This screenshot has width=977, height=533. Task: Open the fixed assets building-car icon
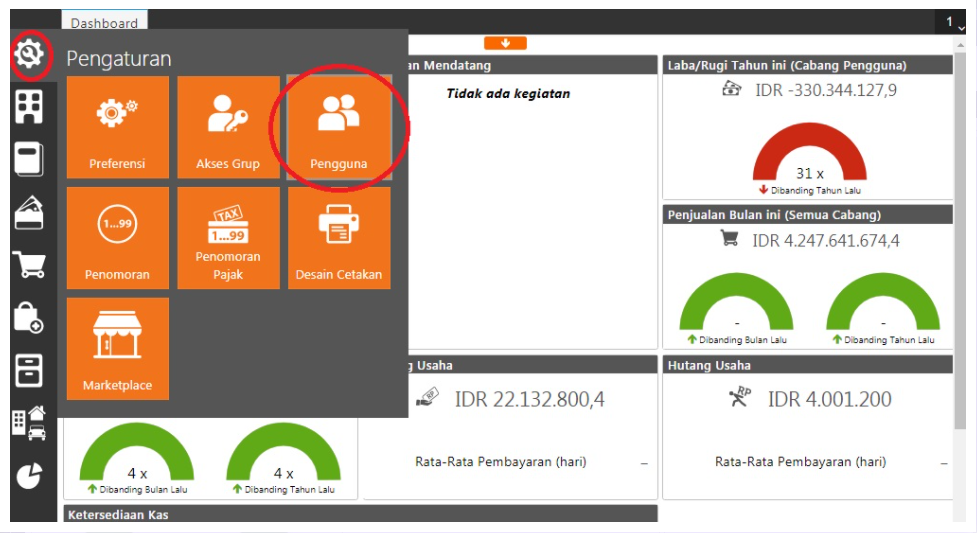pyautogui.click(x=29, y=423)
